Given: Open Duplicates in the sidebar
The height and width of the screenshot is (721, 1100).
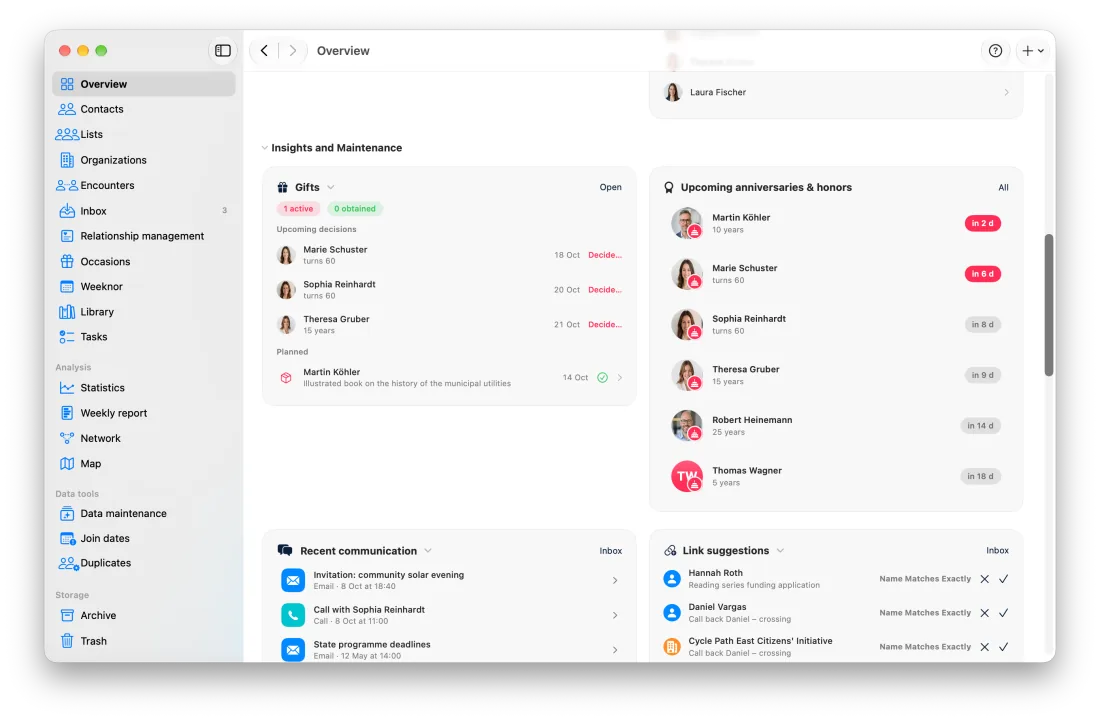Looking at the screenshot, I should pyautogui.click(x=144, y=562).
